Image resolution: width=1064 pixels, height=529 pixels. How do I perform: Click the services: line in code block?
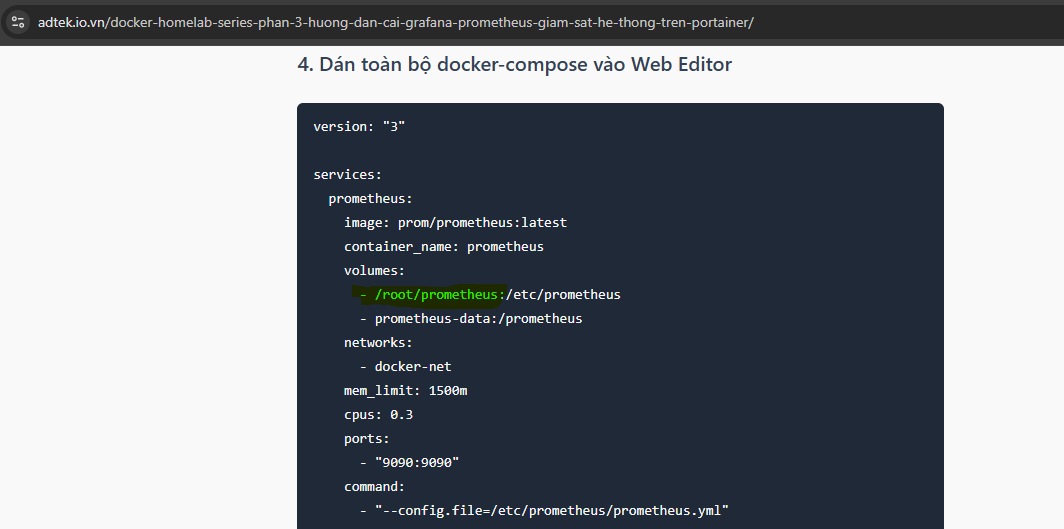coord(348,175)
